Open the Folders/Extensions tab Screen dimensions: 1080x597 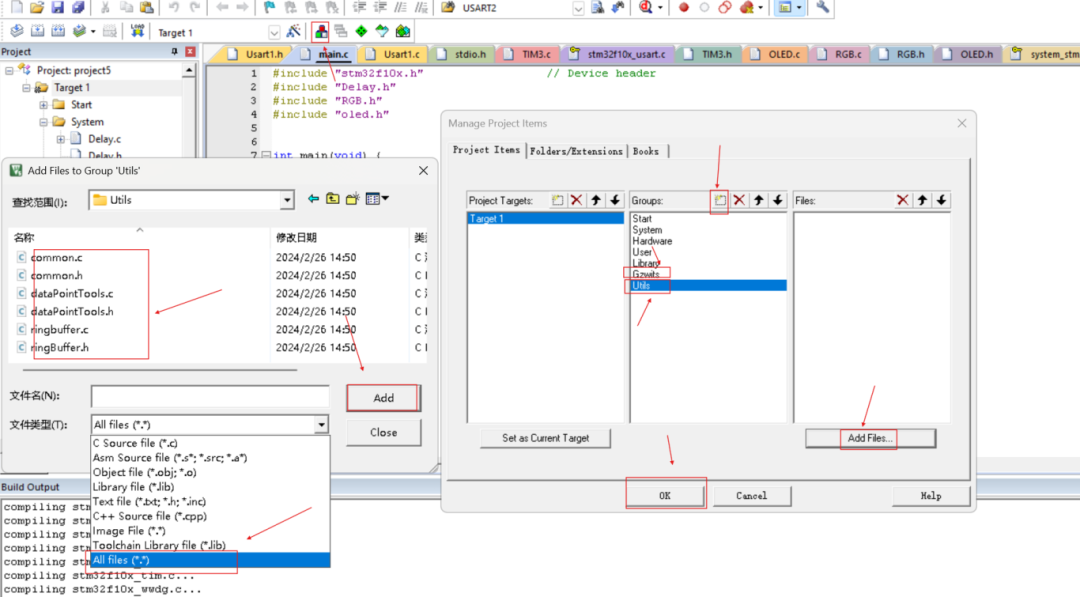[576, 151]
